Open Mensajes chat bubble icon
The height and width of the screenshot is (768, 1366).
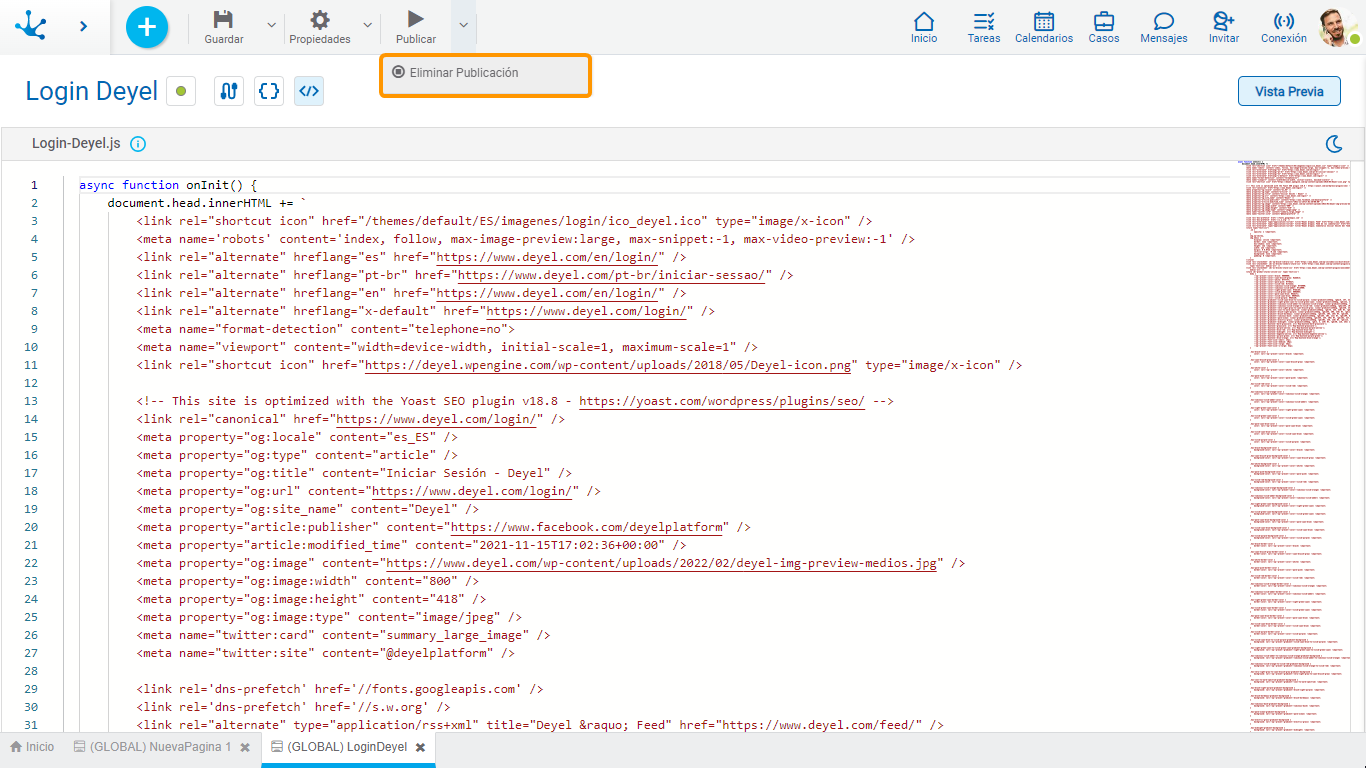click(1164, 21)
